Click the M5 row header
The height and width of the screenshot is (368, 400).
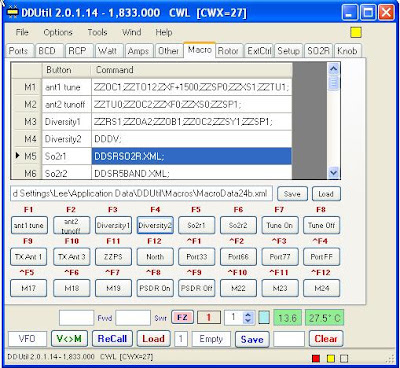tap(27, 156)
